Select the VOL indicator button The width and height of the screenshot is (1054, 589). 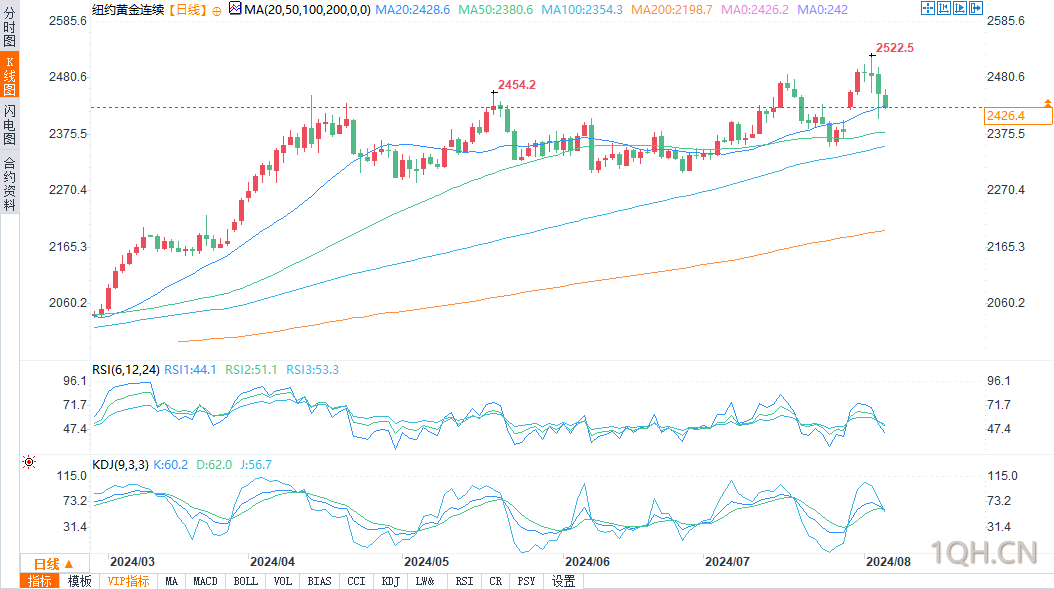pos(283,581)
